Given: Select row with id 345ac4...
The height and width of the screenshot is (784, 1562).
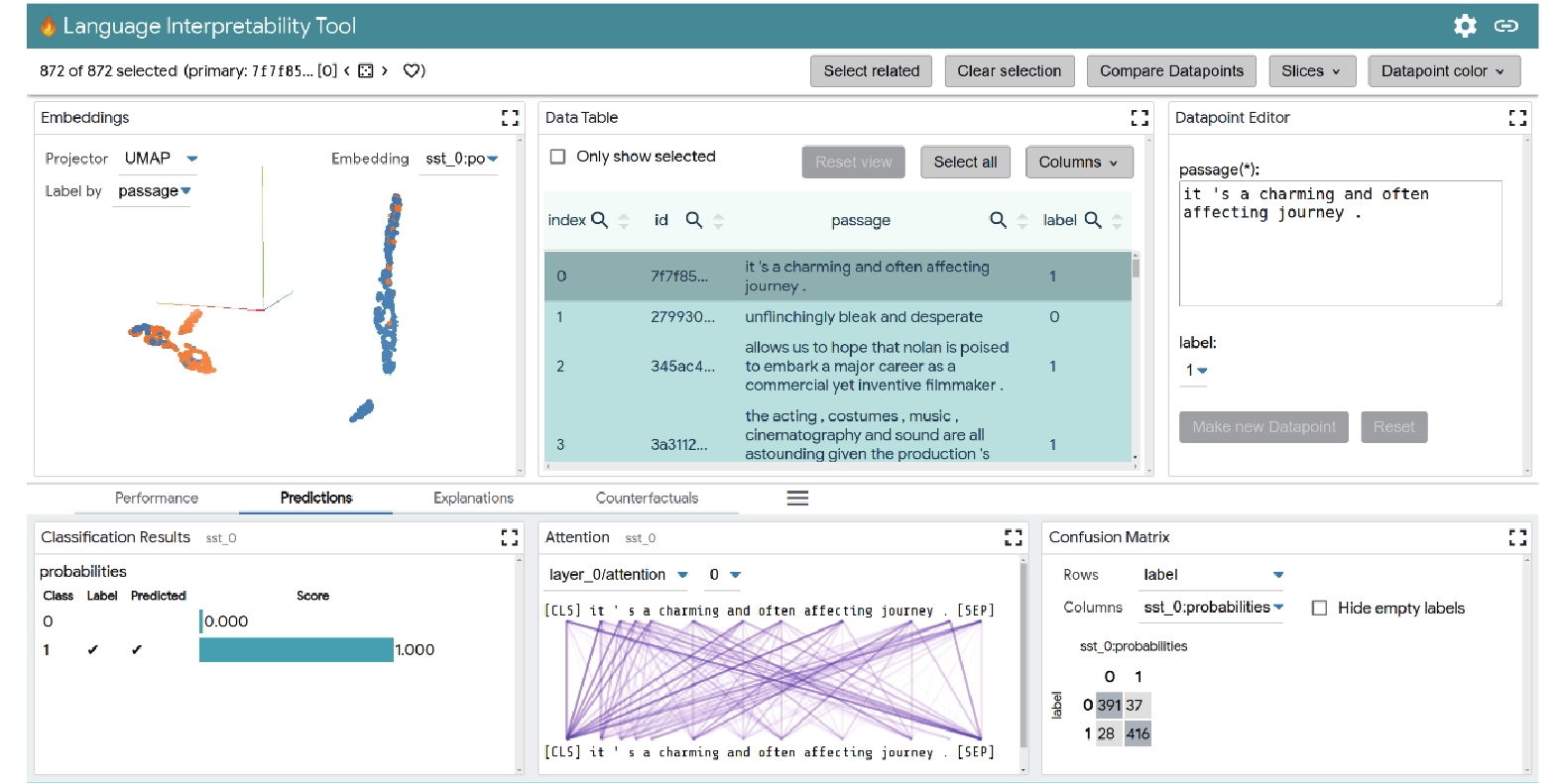Looking at the screenshot, I should 837,367.
